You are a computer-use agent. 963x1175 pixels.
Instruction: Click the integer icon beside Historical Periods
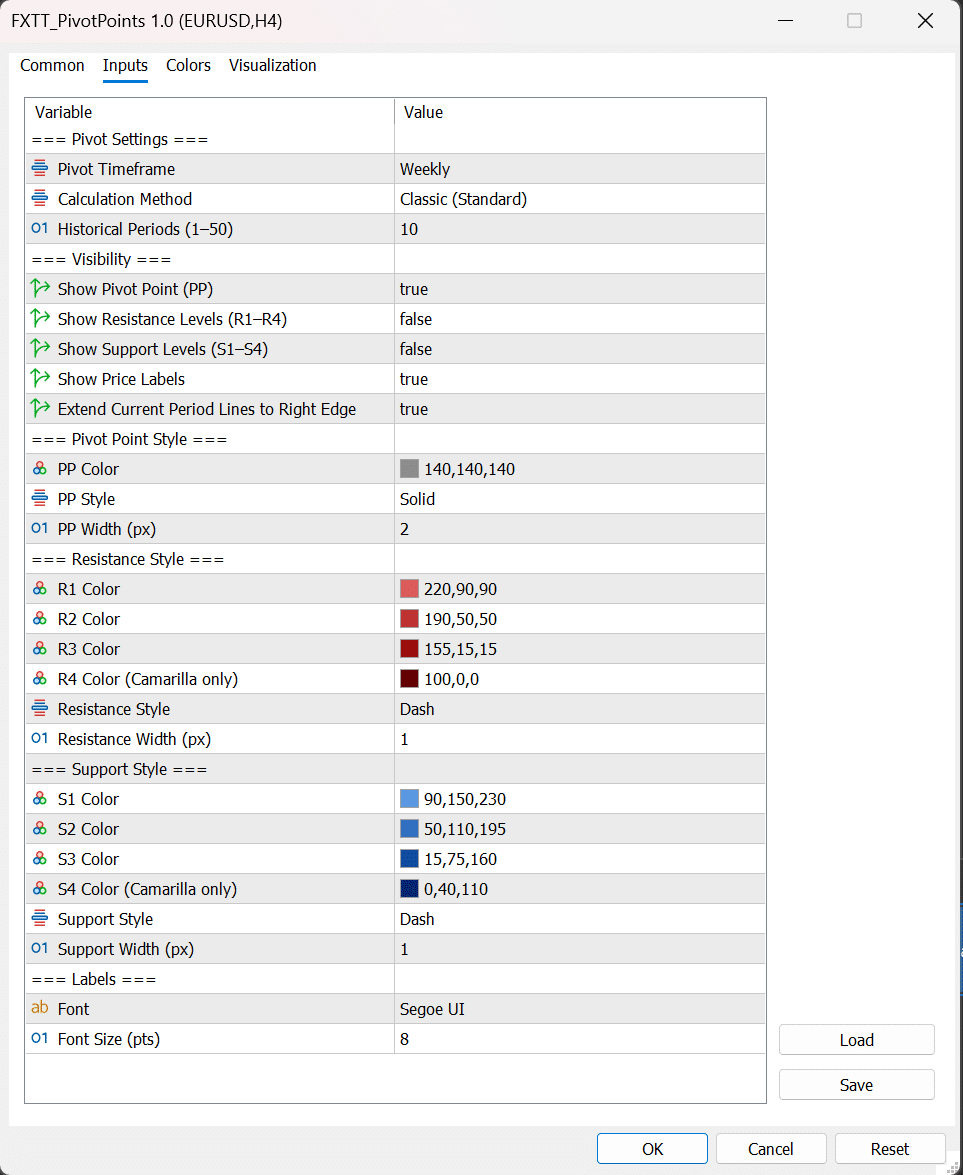pyautogui.click(x=40, y=229)
